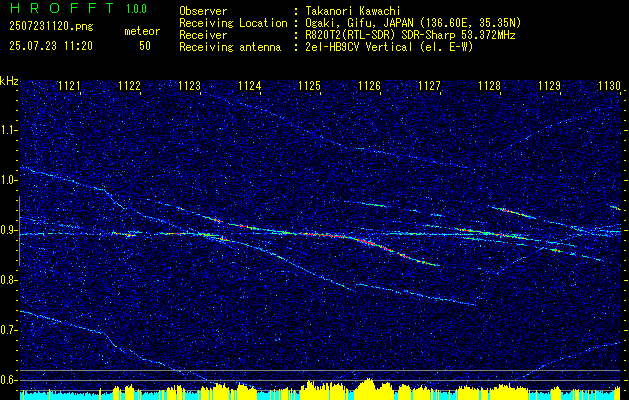Click the 0.9 frequency axis label

tap(7, 230)
